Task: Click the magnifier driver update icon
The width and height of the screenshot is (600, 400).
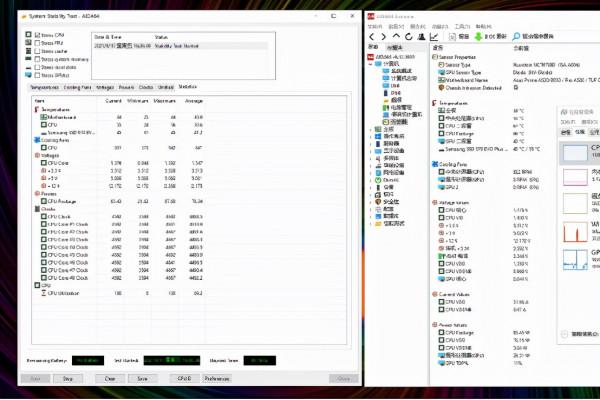Action: (516, 36)
